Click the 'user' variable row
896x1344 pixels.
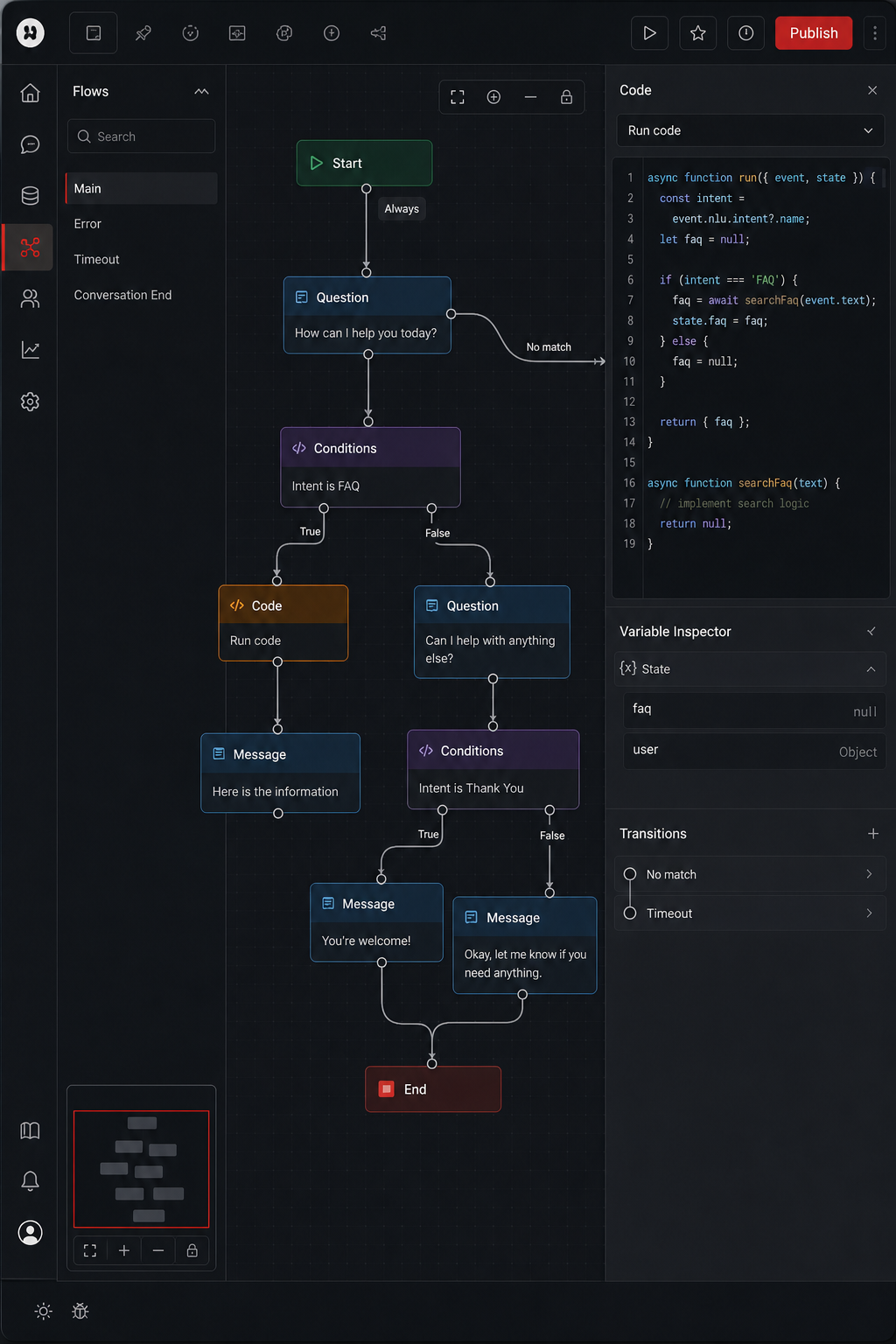(x=754, y=752)
